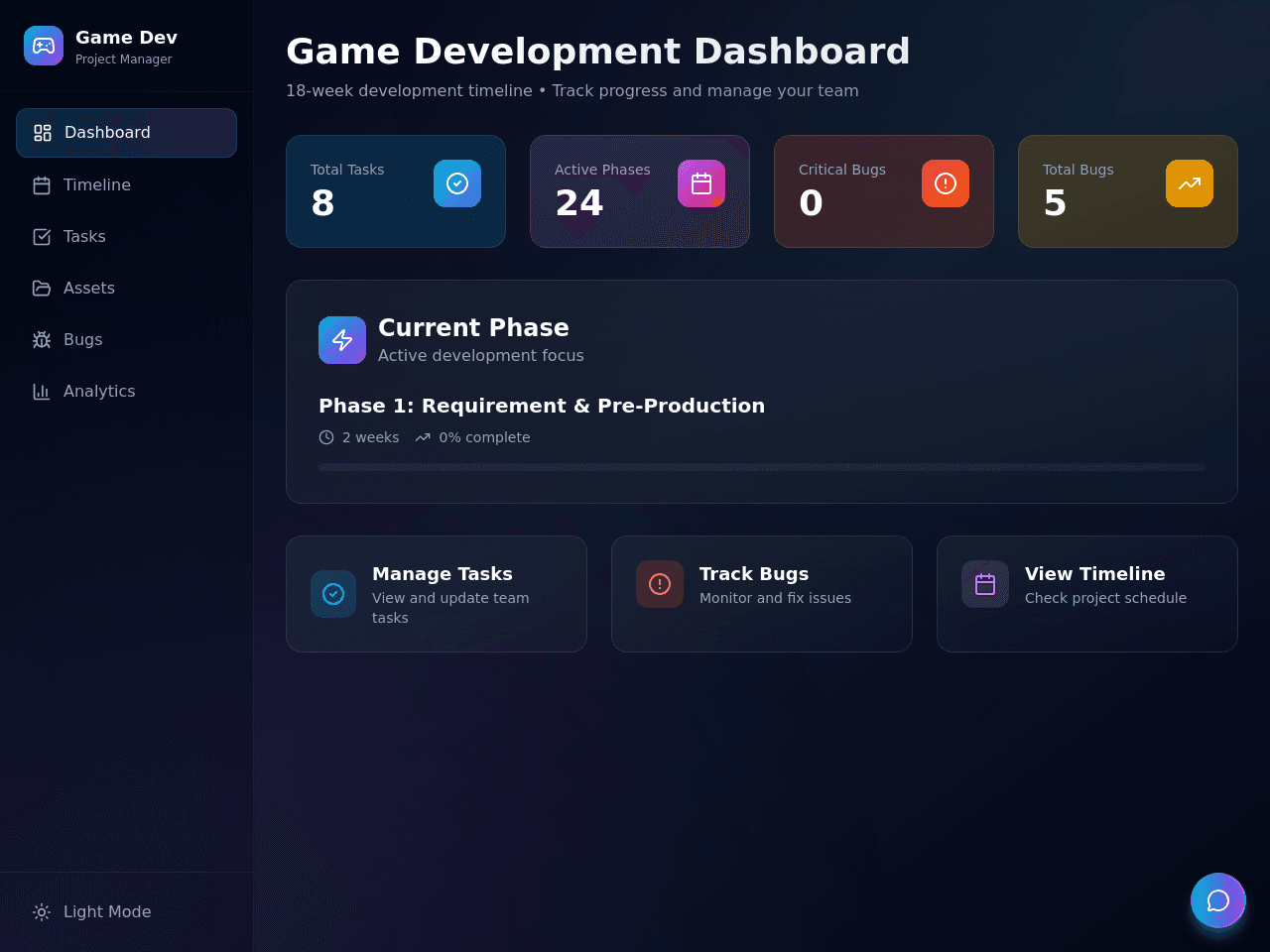Click the 2 weeks duration label
The image size is (1270, 952).
coord(370,437)
